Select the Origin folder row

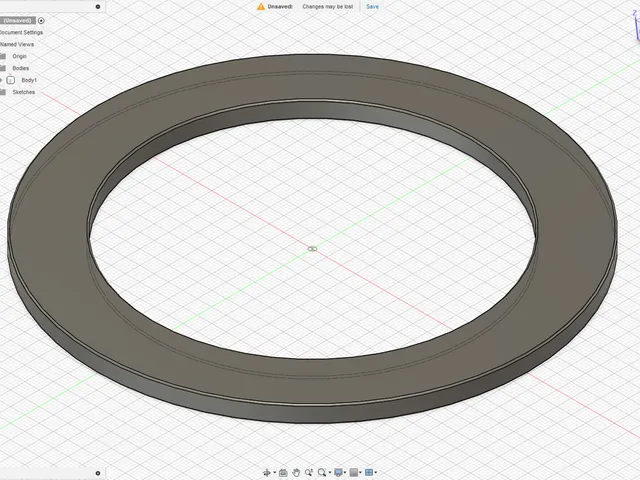(19, 56)
